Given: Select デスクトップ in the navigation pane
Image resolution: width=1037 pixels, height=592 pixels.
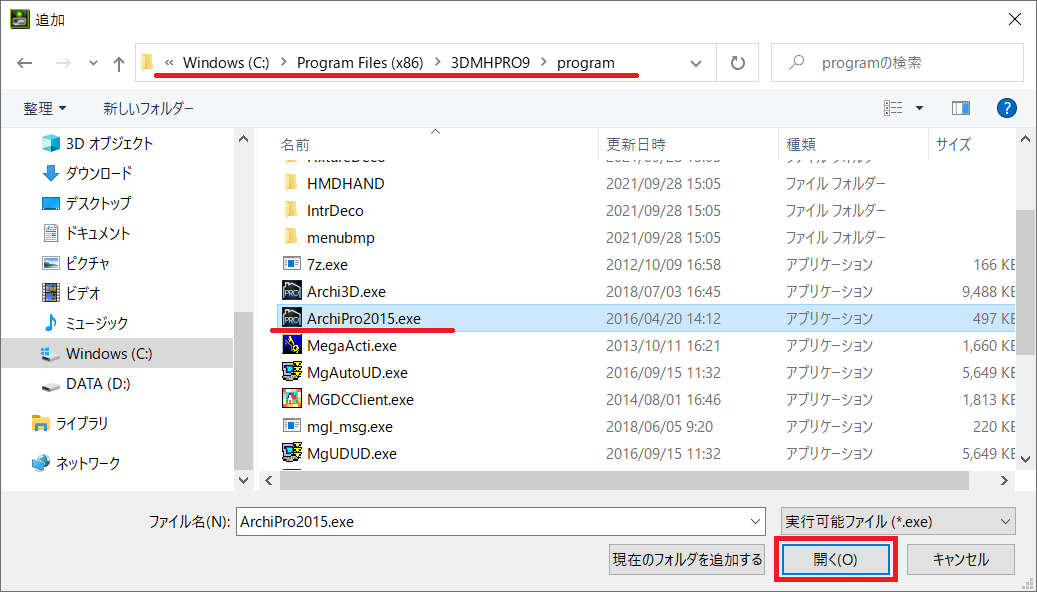Looking at the screenshot, I should point(87,203).
